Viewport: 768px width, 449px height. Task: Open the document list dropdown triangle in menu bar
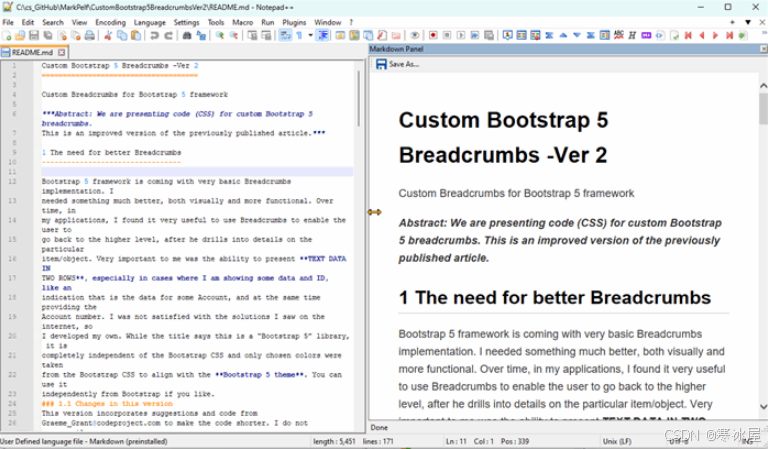(x=748, y=23)
